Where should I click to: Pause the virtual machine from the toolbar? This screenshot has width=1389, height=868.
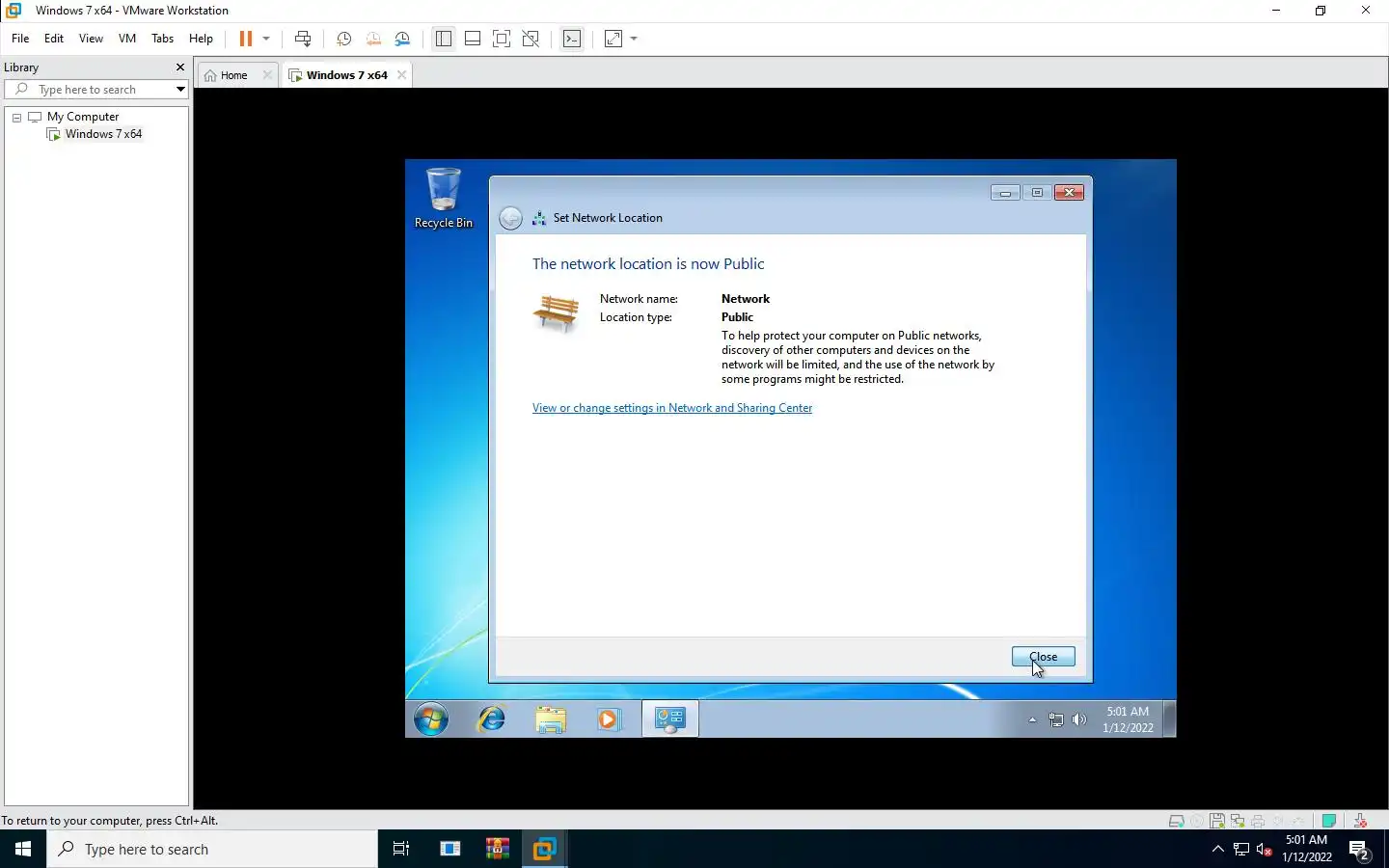click(x=245, y=39)
